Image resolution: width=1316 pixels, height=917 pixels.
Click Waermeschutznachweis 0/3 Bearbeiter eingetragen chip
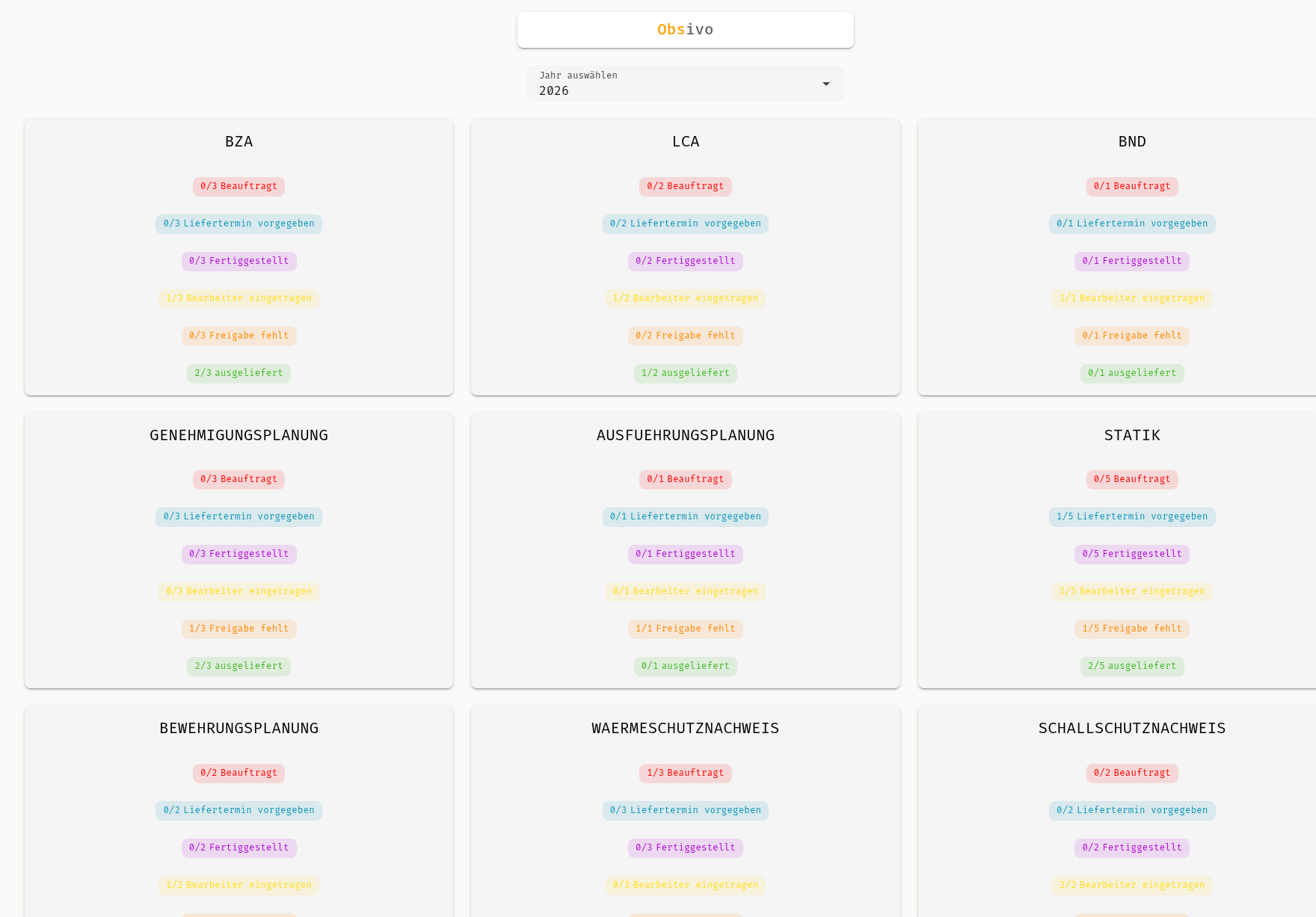click(x=686, y=886)
